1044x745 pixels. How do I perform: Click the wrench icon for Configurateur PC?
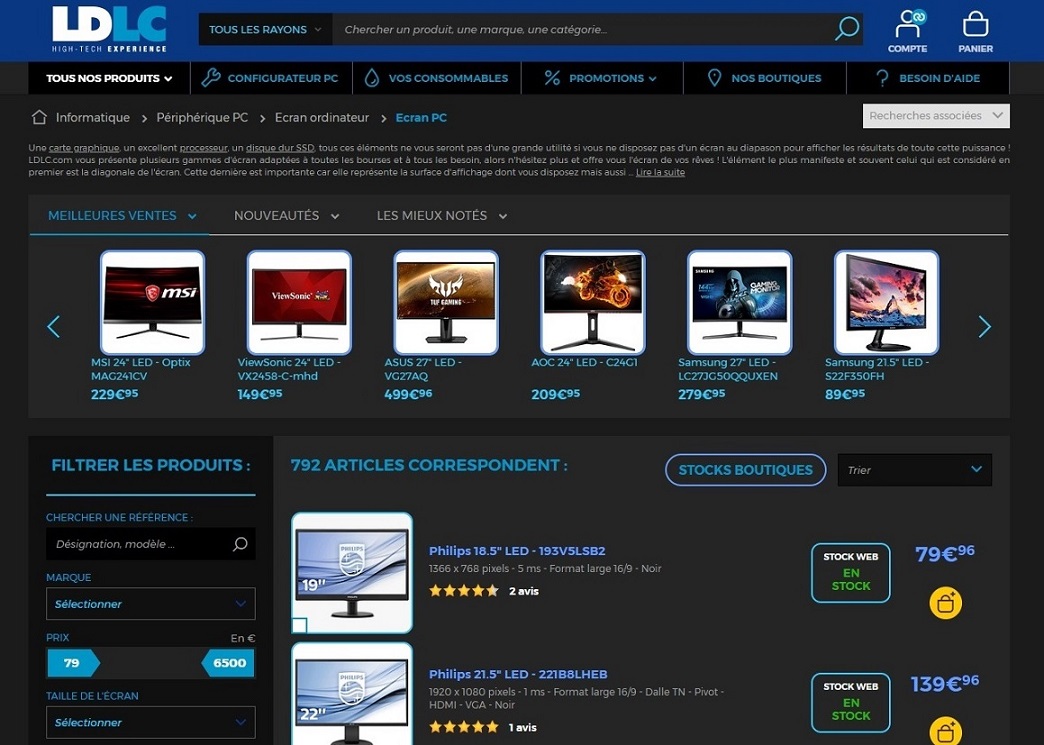tap(210, 78)
